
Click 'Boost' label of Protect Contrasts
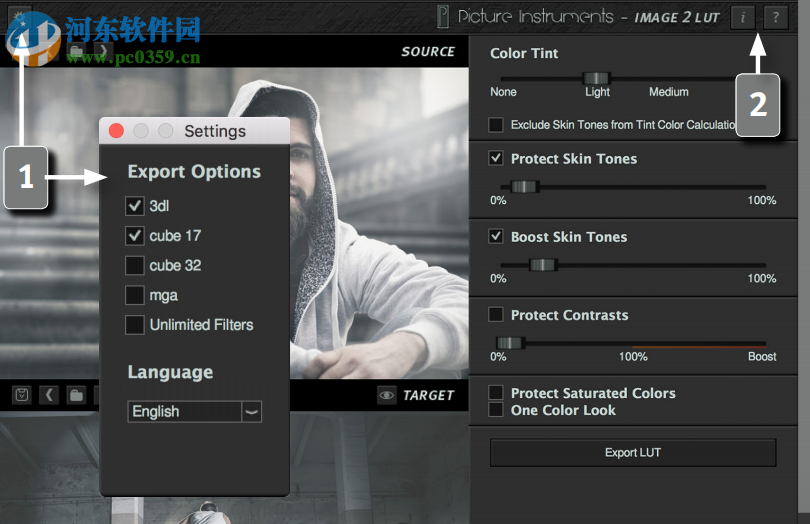[762, 357]
